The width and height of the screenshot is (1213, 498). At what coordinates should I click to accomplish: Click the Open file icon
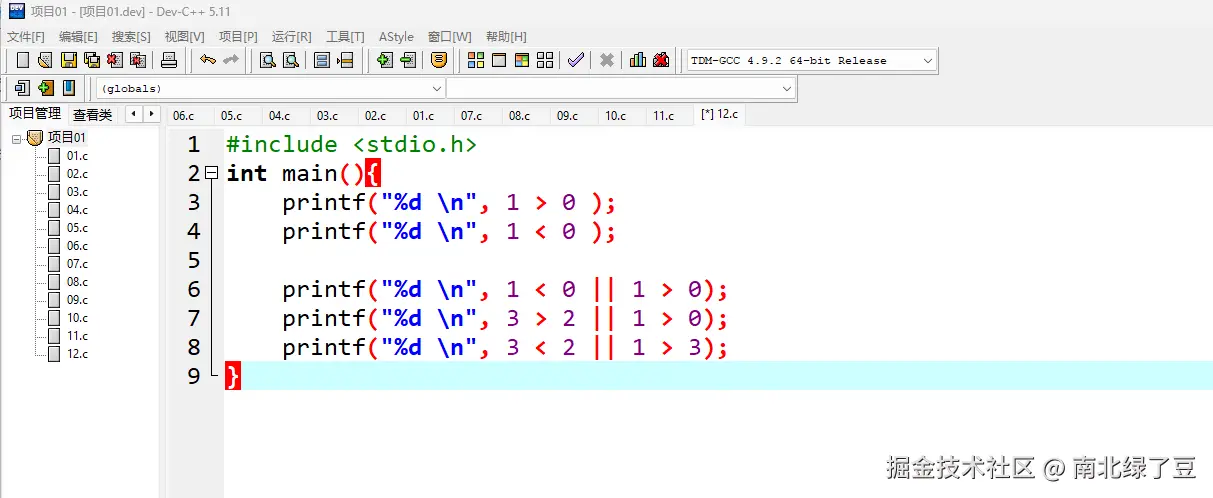(45, 60)
